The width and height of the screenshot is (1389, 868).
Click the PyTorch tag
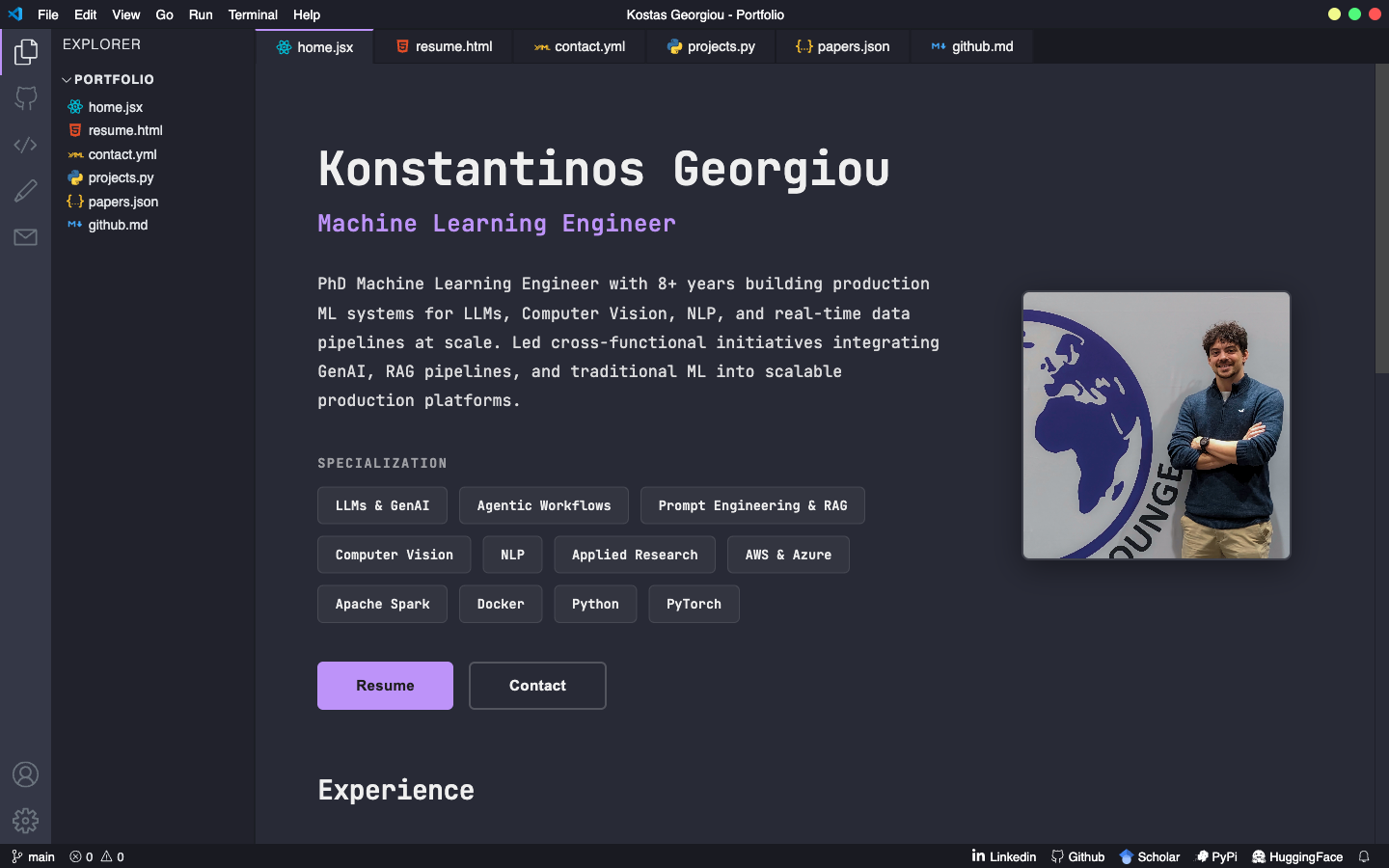point(694,604)
